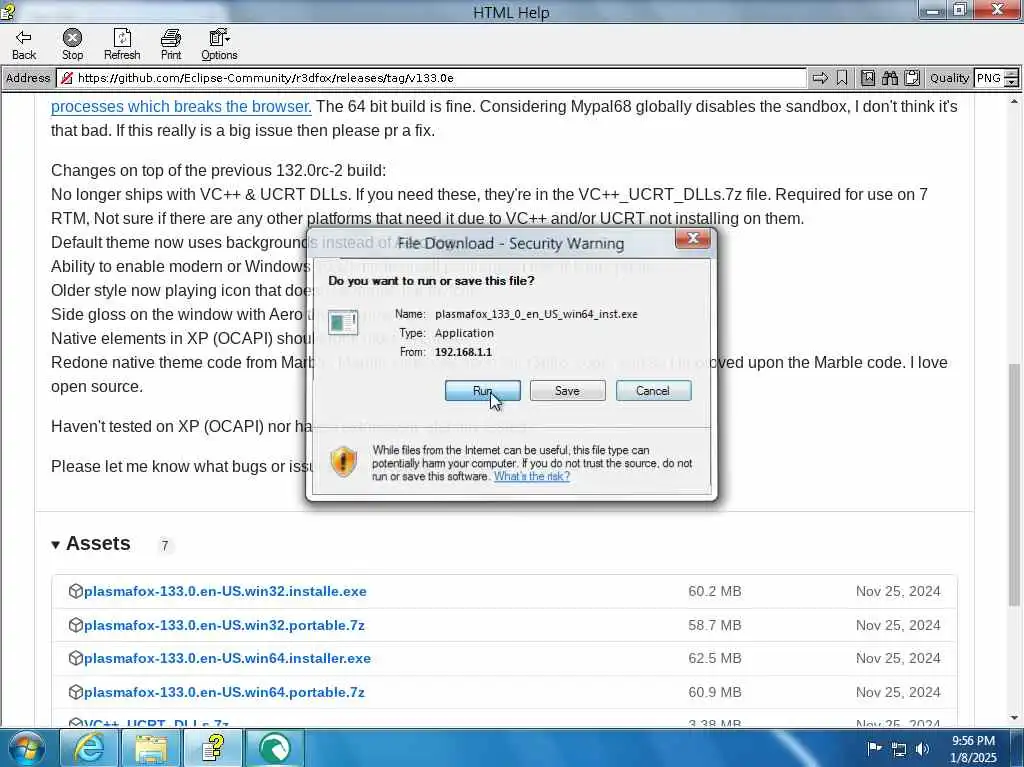1024x767 pixels.
Task: Click the package icon beside win32.installe.exe
Action: point(75,591)
